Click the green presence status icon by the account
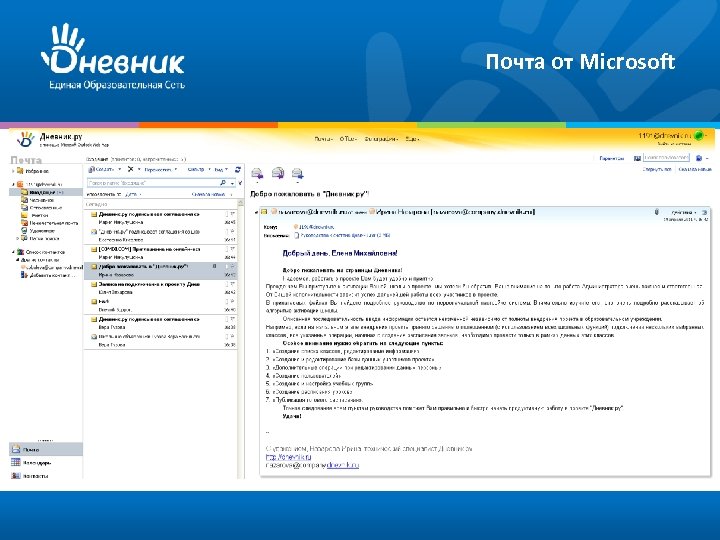Image resolution: width=720 pixels, height=540 pixels. pos(698,135)
